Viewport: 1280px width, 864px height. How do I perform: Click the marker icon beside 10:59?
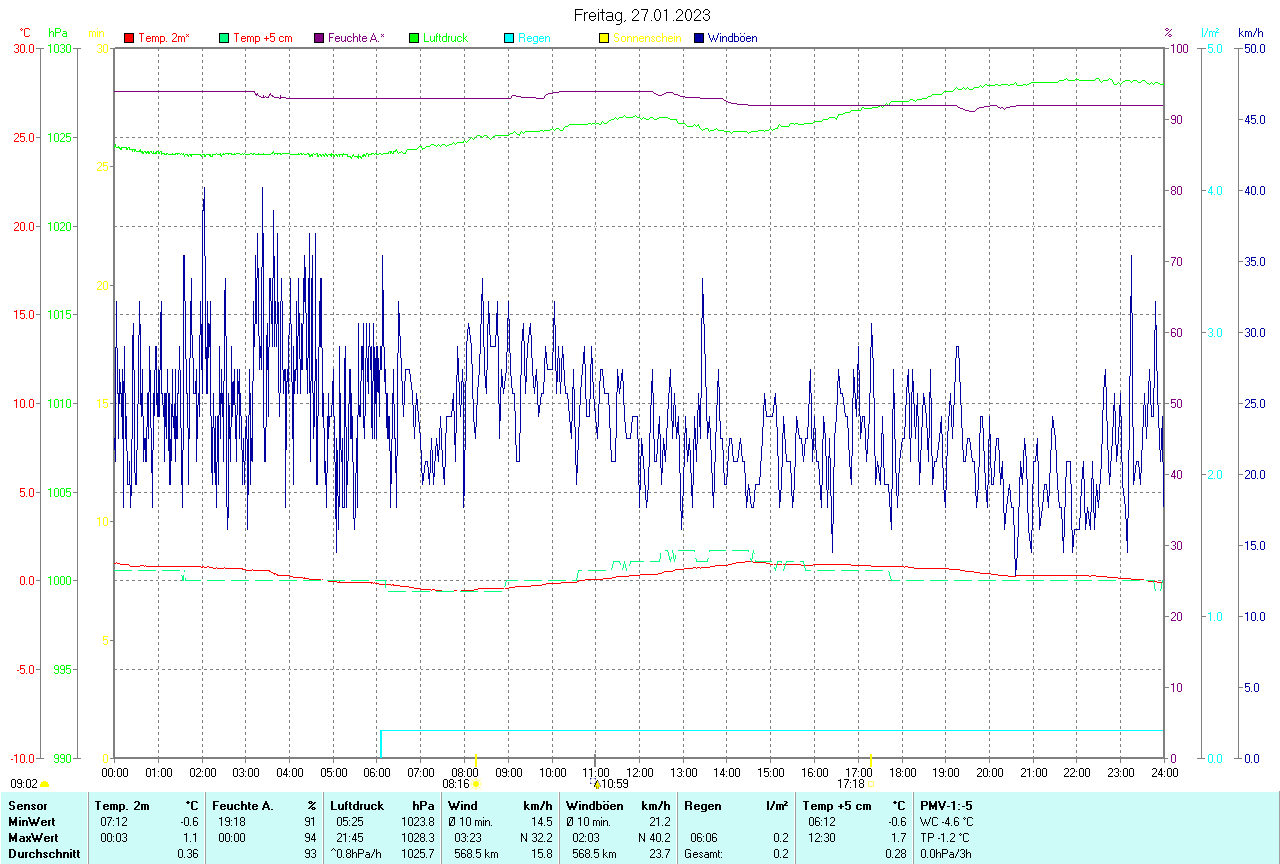click(596, 784)
